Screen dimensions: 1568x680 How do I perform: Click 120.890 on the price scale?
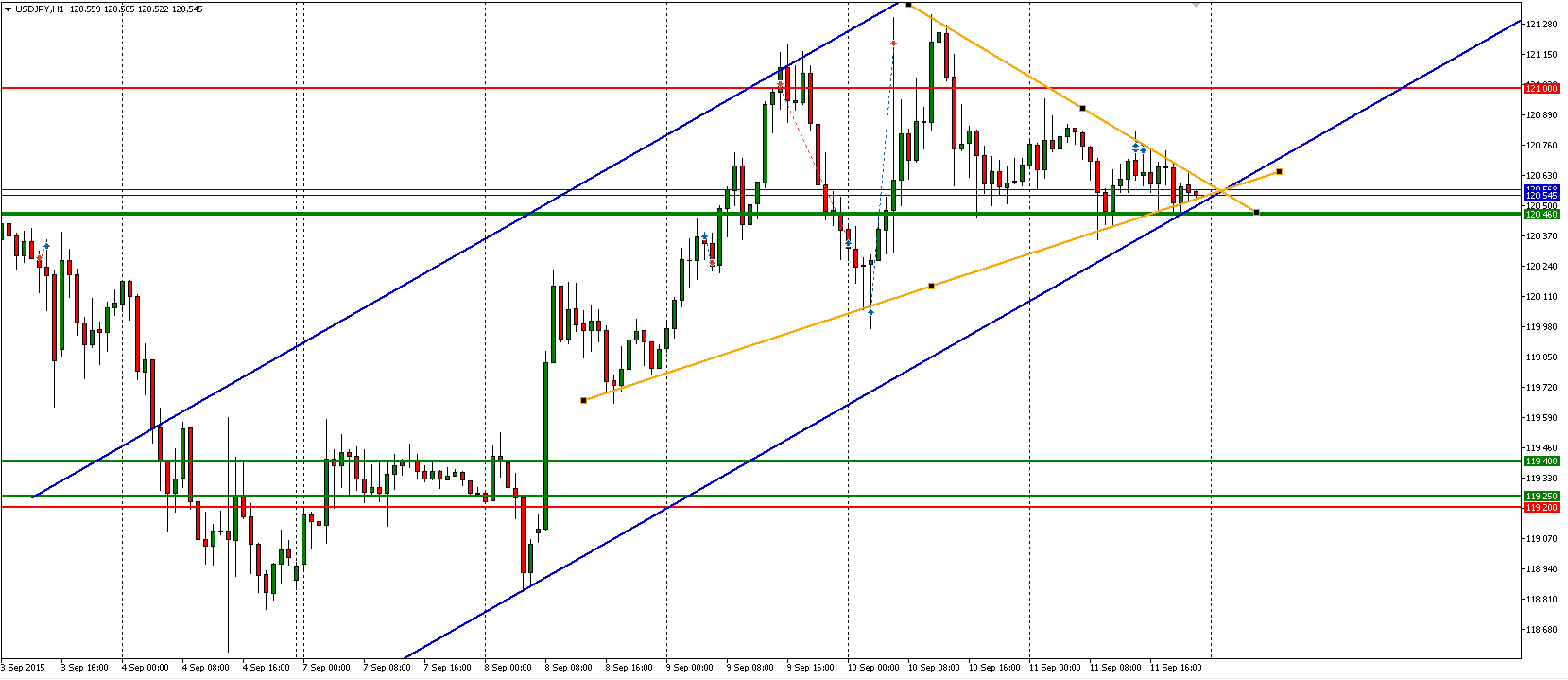[1542, 114]
